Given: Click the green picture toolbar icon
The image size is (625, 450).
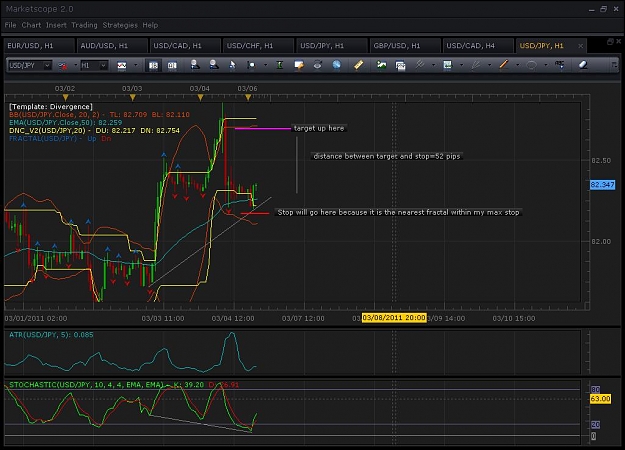Looking at the screenshot, I should [381, 65].
